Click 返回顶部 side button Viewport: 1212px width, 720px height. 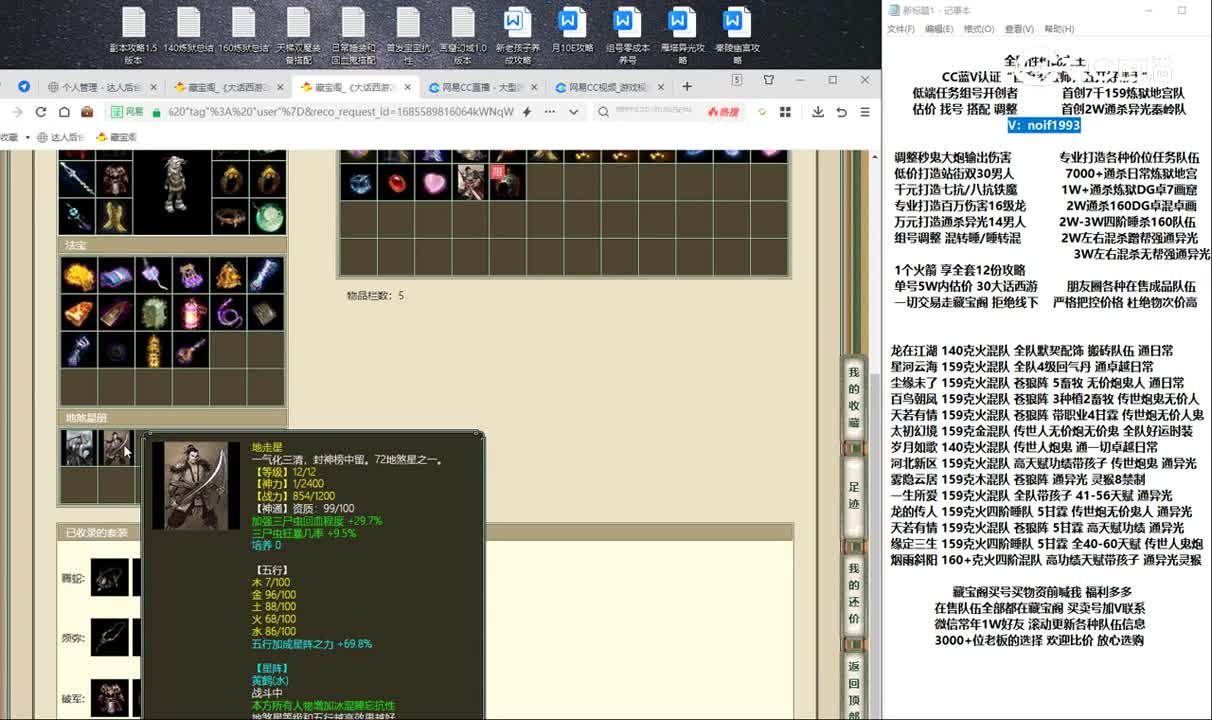click(854, 687)
